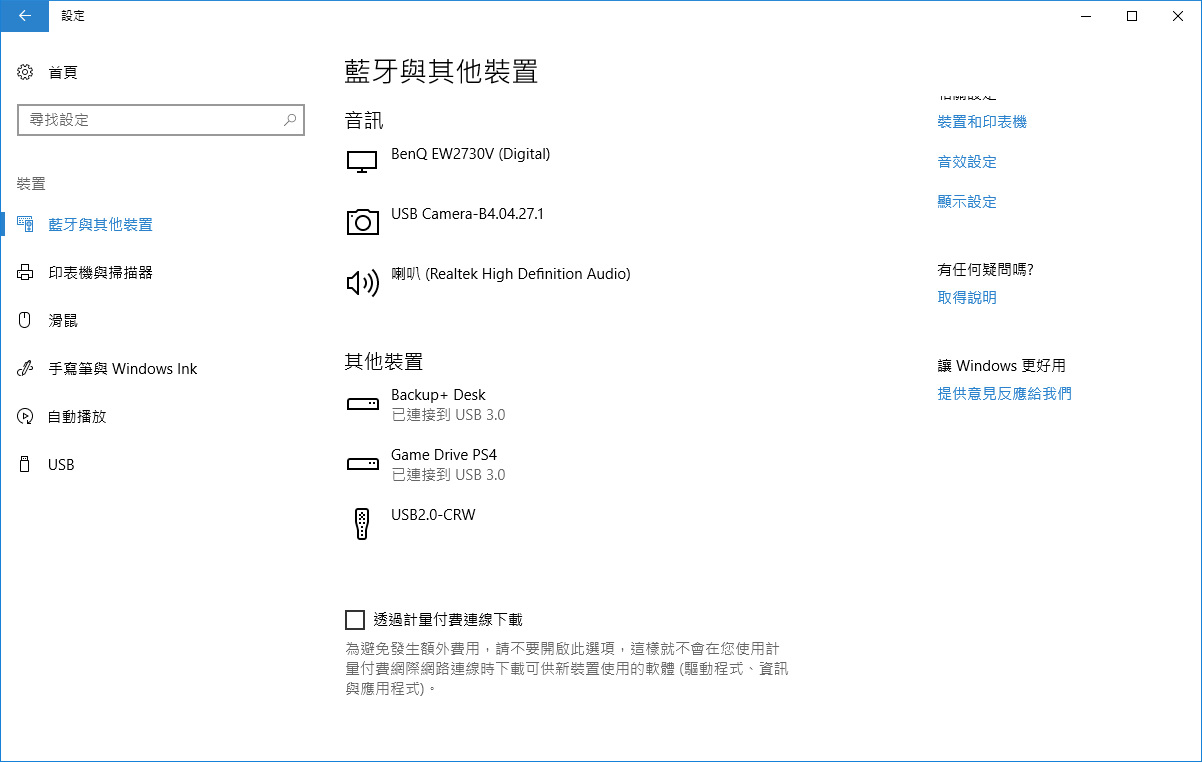This screenshot has height=762, width=1202.
Task: Click the USB2.0-CRW device icon
Action: pos(362,523)
